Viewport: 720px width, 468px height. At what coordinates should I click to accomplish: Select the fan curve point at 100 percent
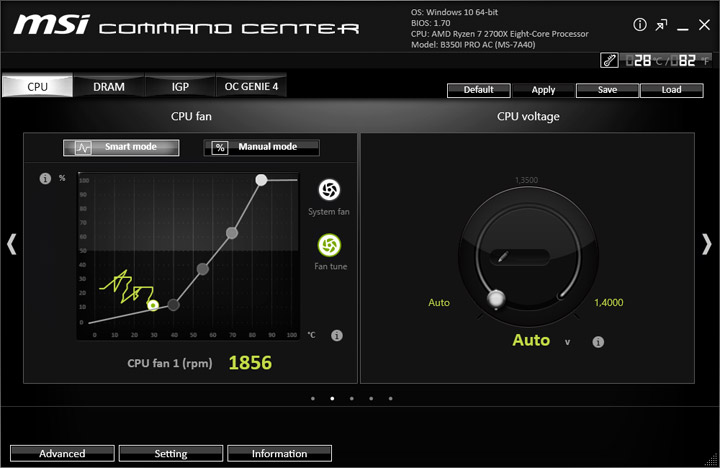coord(261,180)
